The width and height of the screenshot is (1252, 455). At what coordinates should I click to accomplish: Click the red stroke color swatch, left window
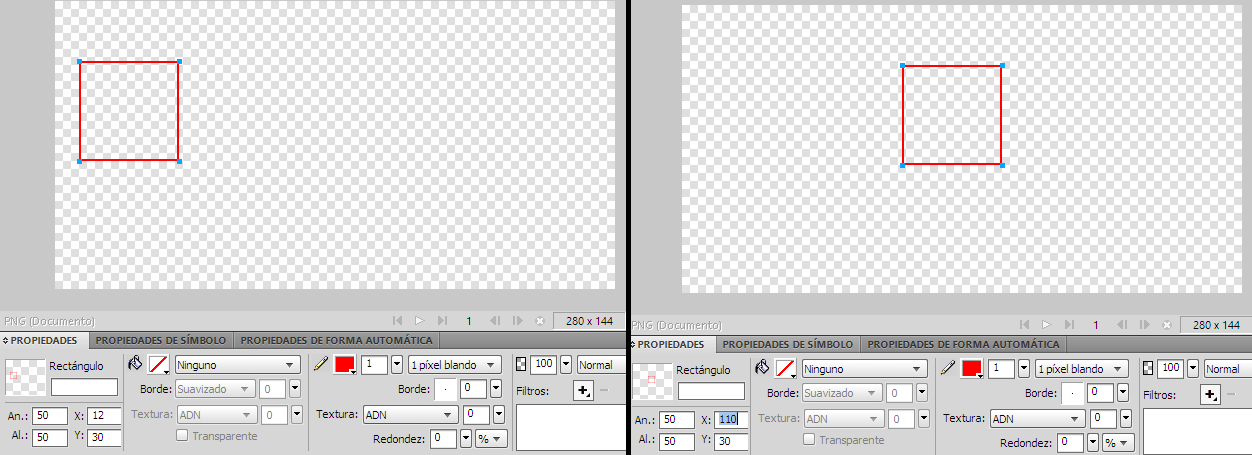[x=344, y=365]
